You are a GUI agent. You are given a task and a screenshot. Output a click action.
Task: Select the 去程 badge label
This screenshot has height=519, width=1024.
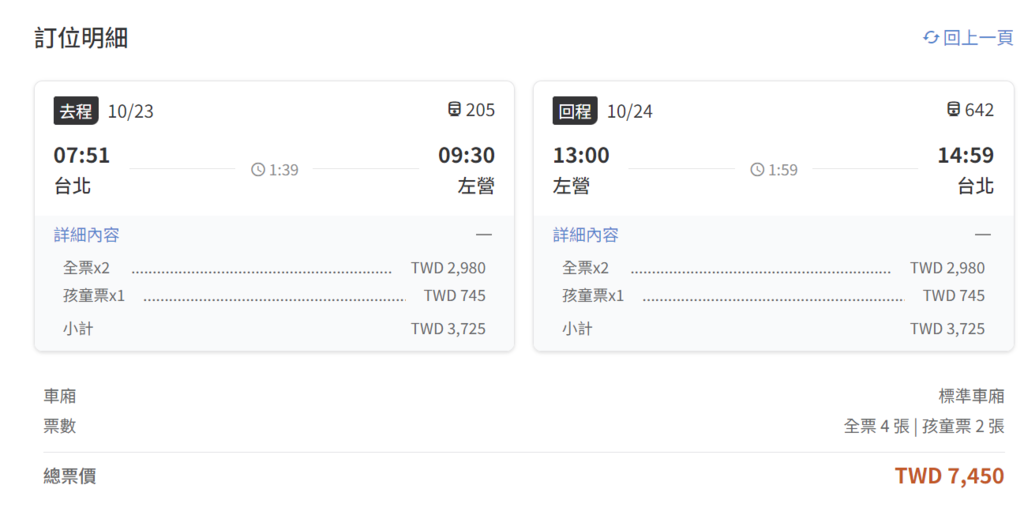pos(76,111)
